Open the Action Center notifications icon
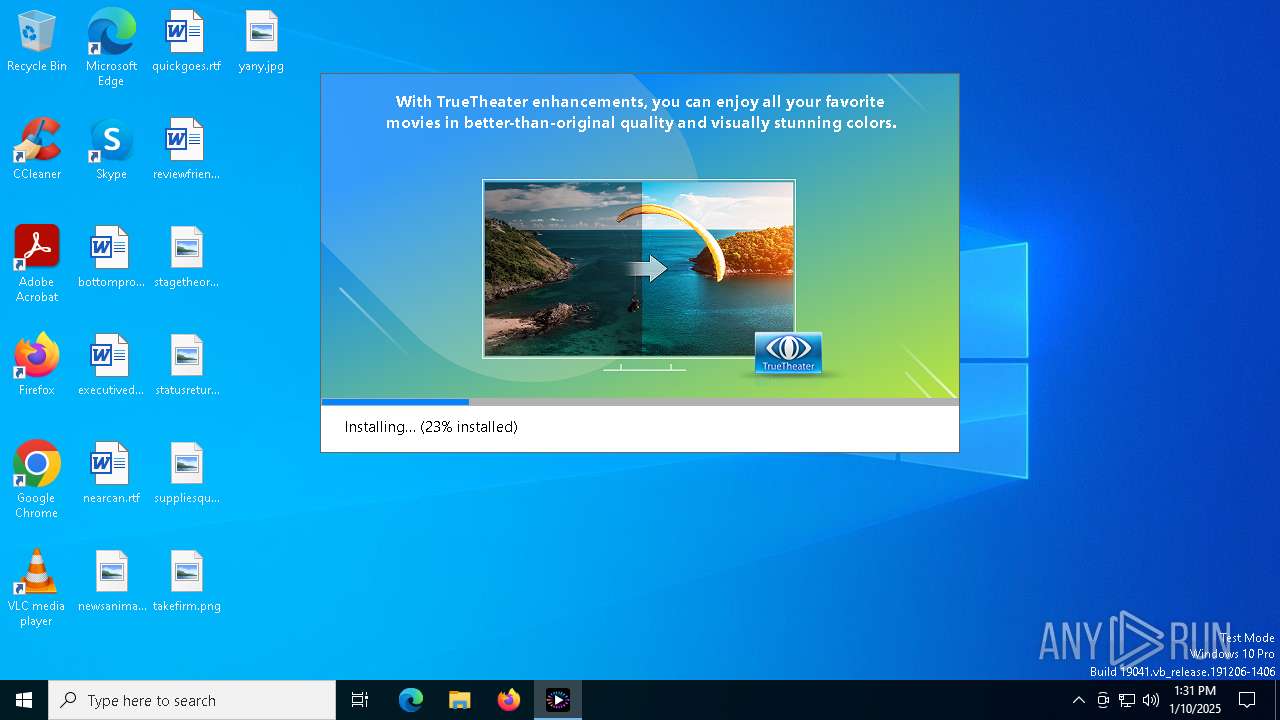1280x720 pixels. point(1247,700)
